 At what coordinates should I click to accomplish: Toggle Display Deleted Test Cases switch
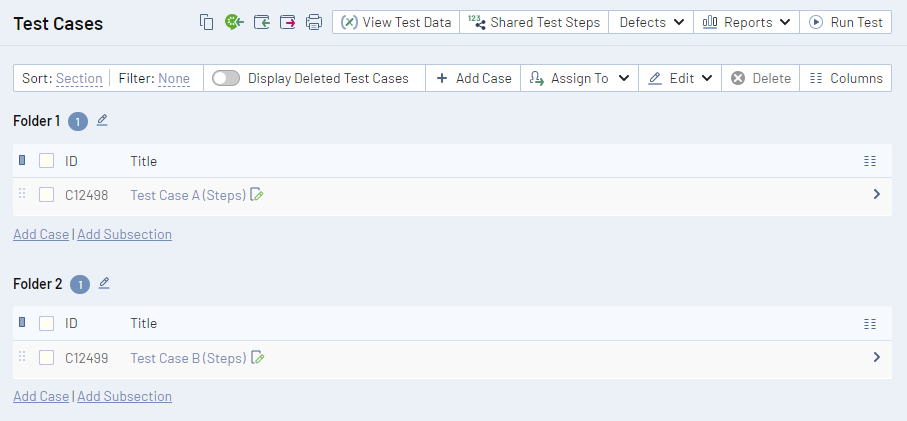point(226,78)
